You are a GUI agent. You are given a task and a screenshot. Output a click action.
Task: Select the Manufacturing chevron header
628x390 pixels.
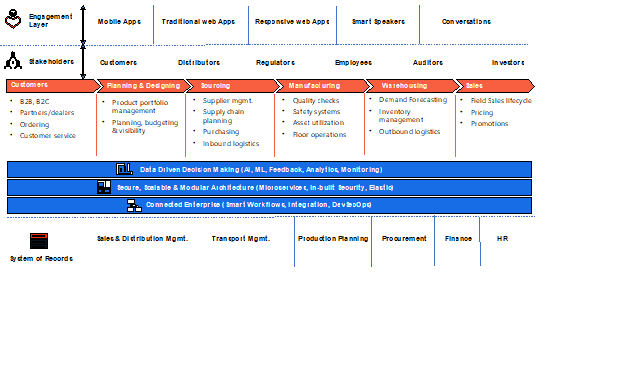324,86
